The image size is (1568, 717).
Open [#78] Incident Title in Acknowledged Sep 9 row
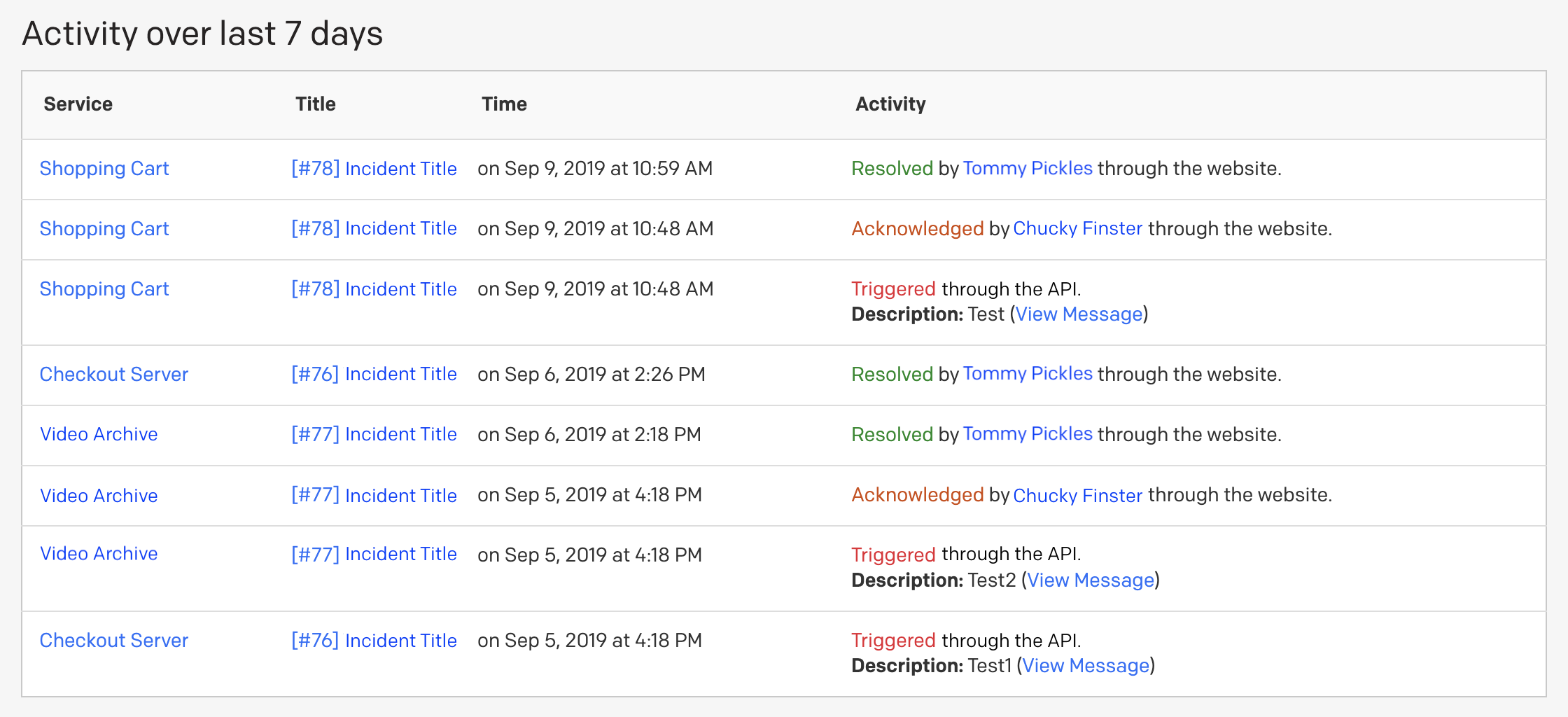374,229
